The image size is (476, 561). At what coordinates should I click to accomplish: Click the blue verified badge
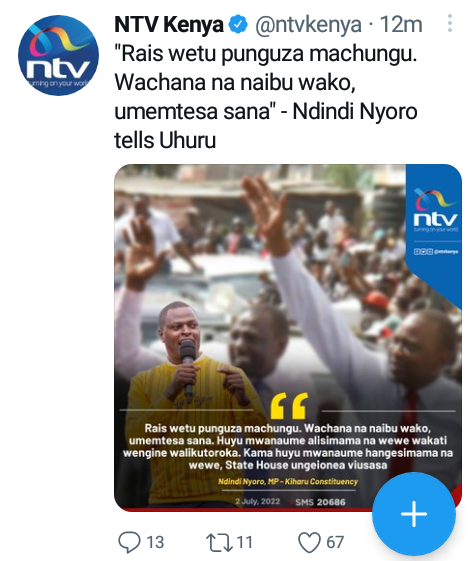[x=238, y=24]
